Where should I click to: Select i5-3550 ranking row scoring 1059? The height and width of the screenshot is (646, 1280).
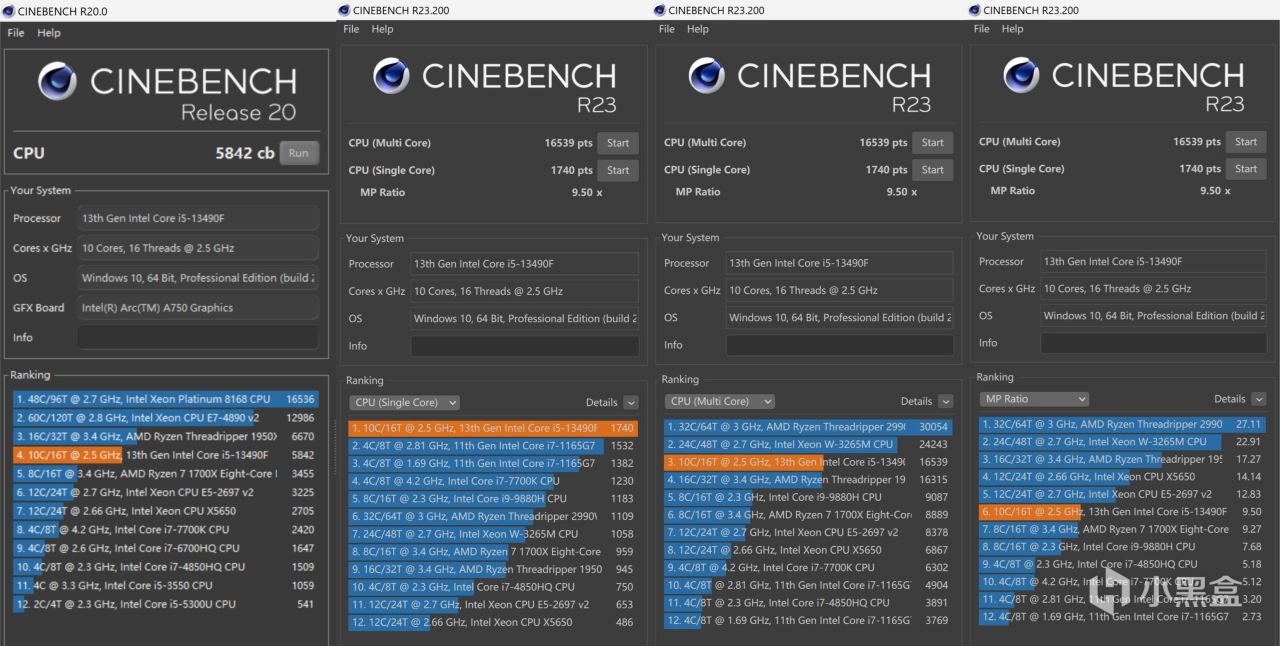point(166,586)
